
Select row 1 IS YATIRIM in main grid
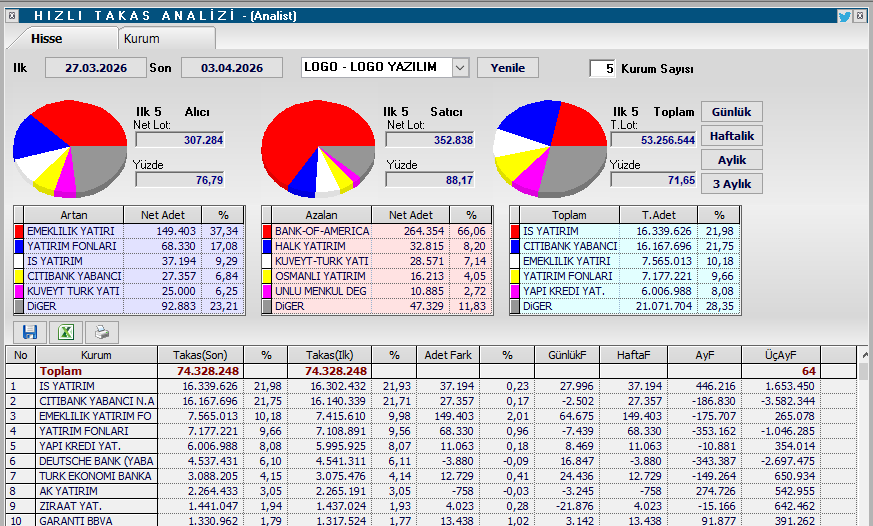tap(431, 386)
